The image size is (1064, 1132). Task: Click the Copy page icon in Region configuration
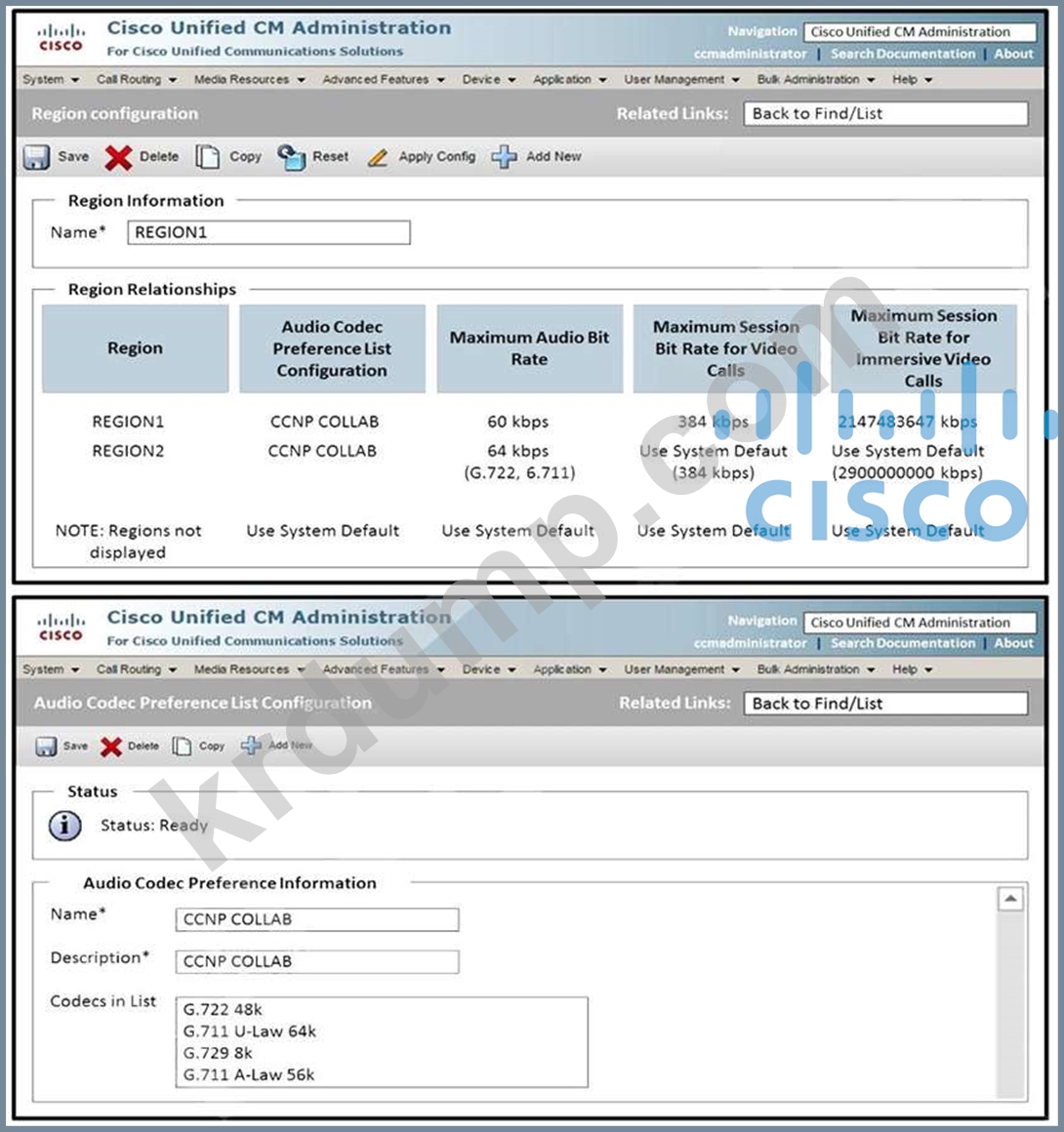click(208, 157)
